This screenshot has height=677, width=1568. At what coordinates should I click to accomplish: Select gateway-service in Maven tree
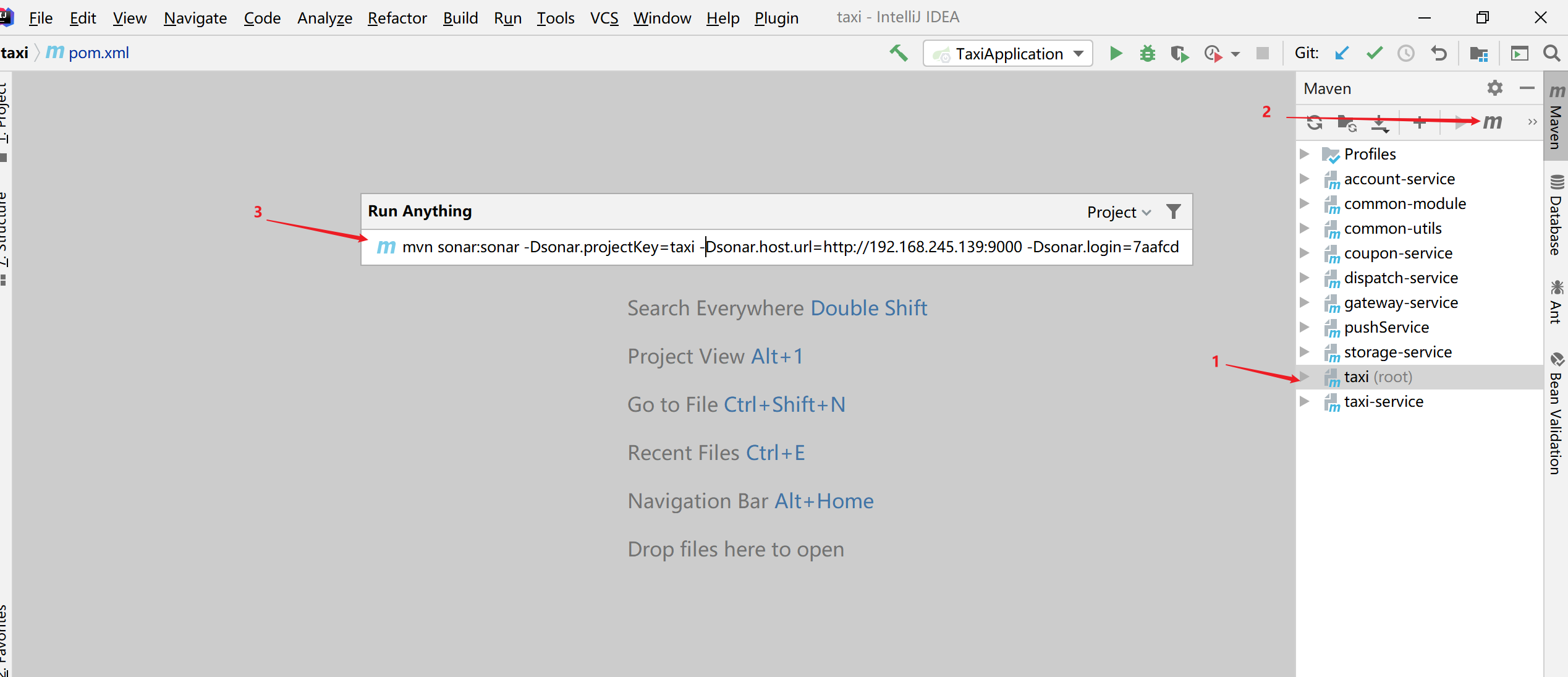tap(1401, 302)
